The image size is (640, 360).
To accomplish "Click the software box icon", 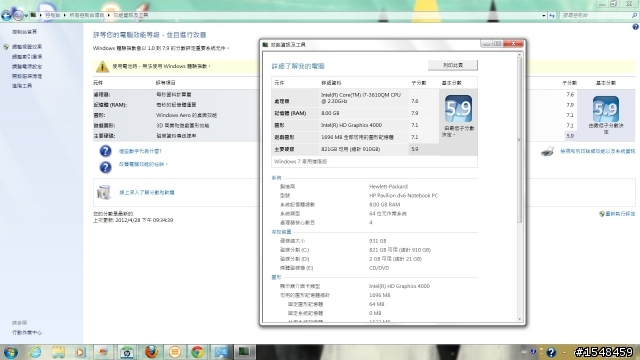I will pyautogui.click(x=104, y=192).
